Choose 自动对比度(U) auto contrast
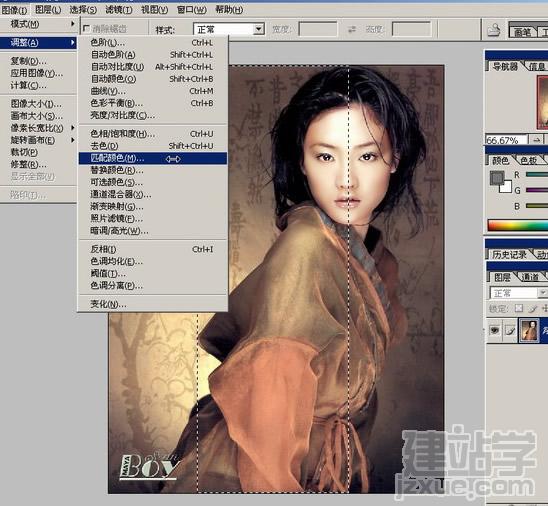 [x=153, y=67]
